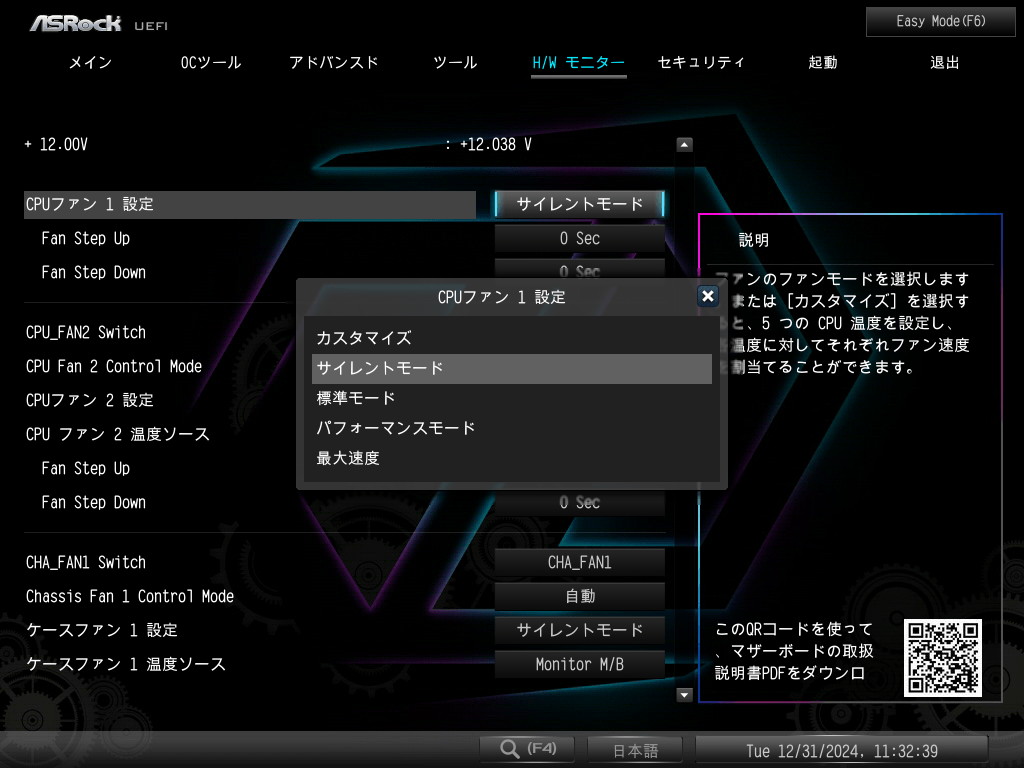Select パフォーマンスモード option
The image size is (1024, 768).
pos(511,428)
